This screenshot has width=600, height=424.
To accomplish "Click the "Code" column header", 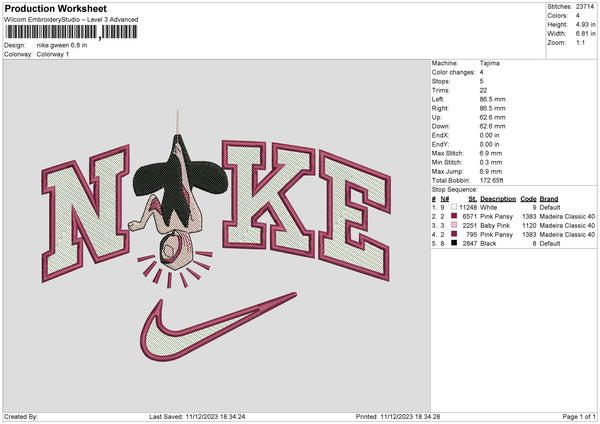I will [x=528, y=199].
